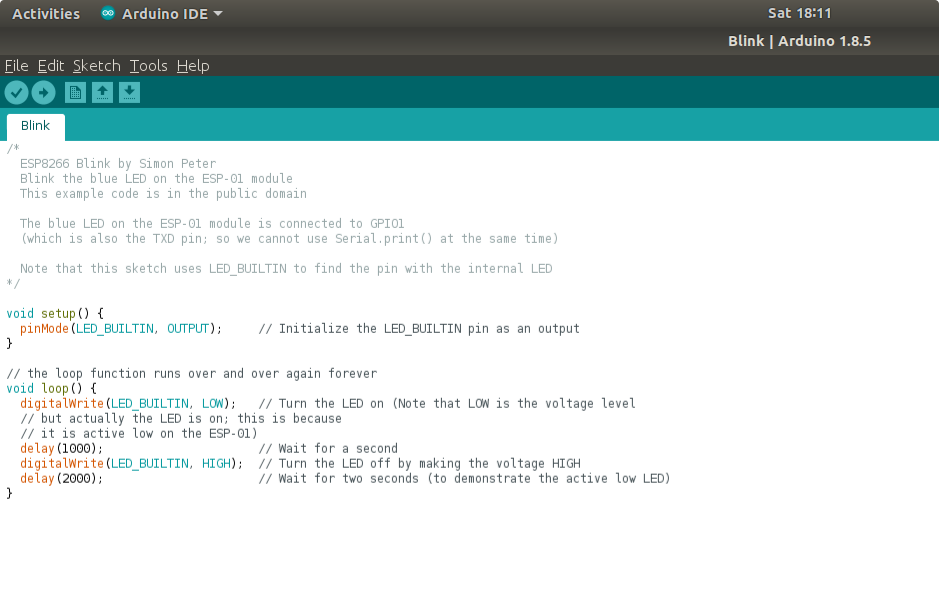Select the Blink sketch tab
Screen dimensions: 939x592
coord(35,127)
